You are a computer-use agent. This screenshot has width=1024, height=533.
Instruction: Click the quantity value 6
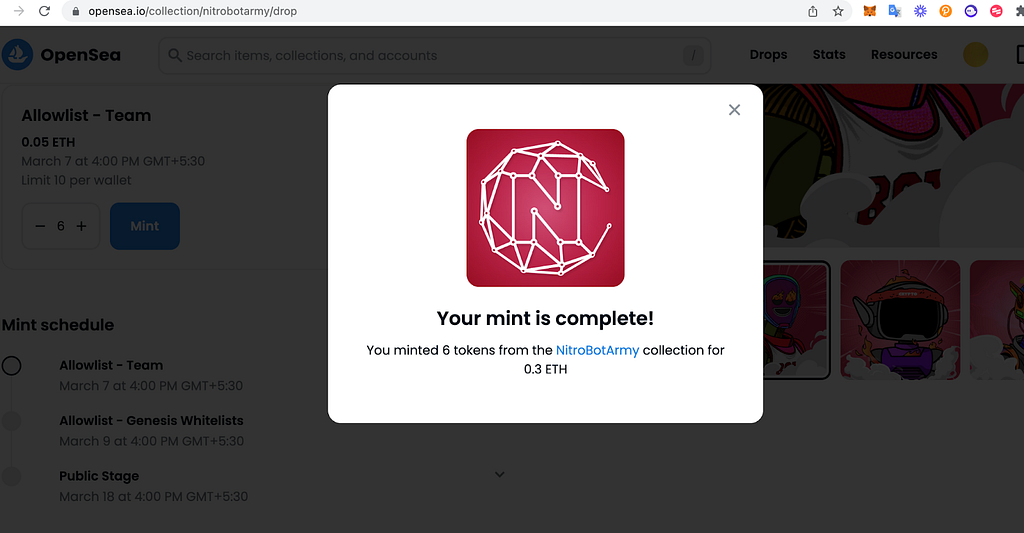tap(61, 226)
